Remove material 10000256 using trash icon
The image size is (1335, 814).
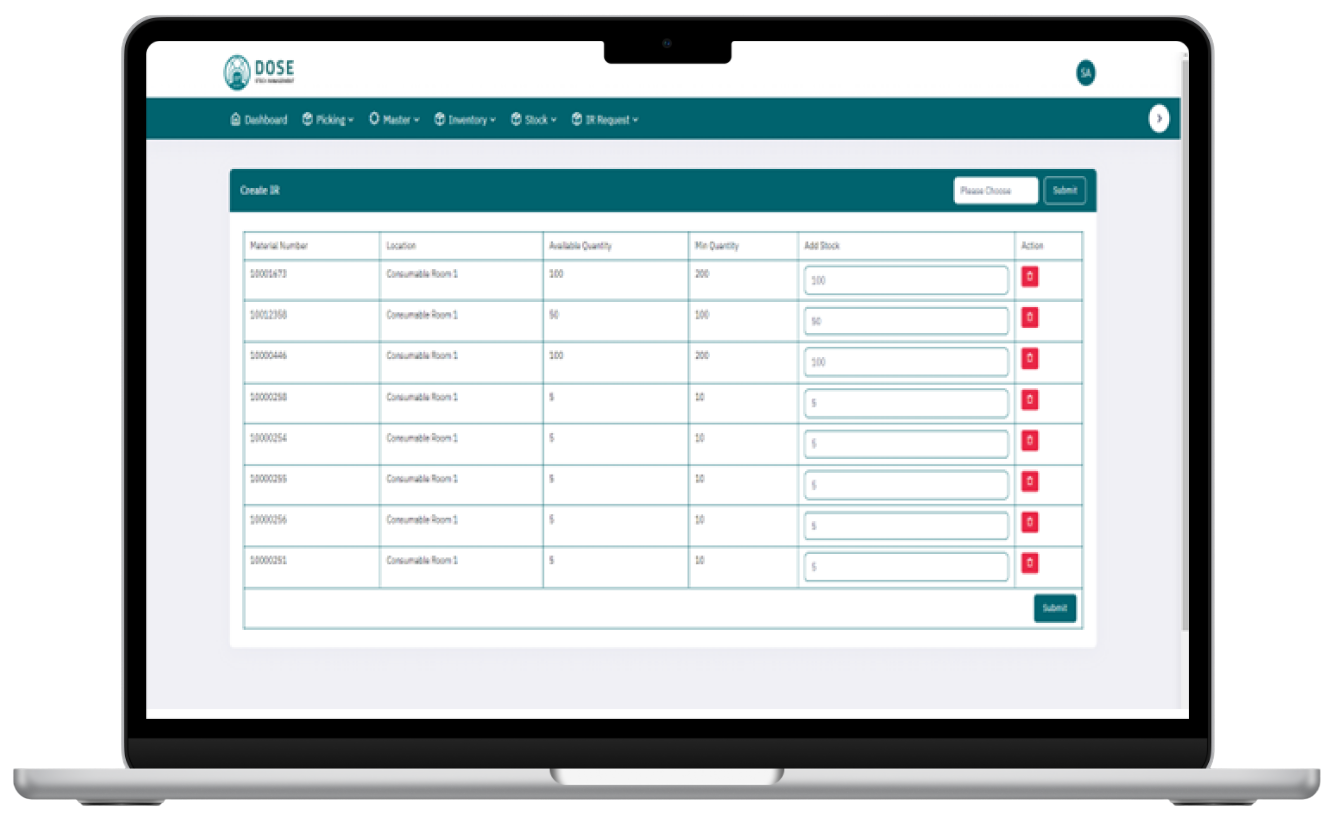coord(1029,523)
